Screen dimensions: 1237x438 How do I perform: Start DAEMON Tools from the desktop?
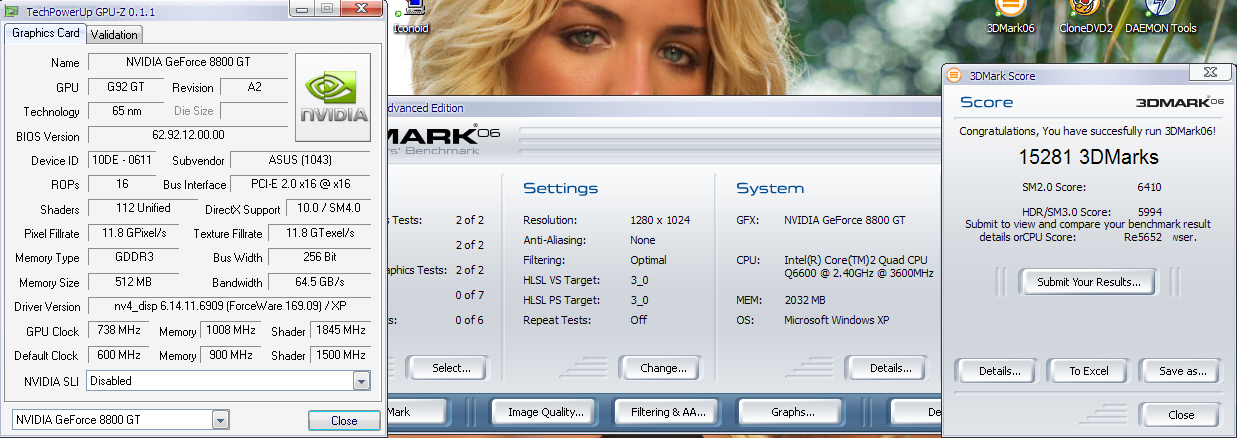point(1160,16)
